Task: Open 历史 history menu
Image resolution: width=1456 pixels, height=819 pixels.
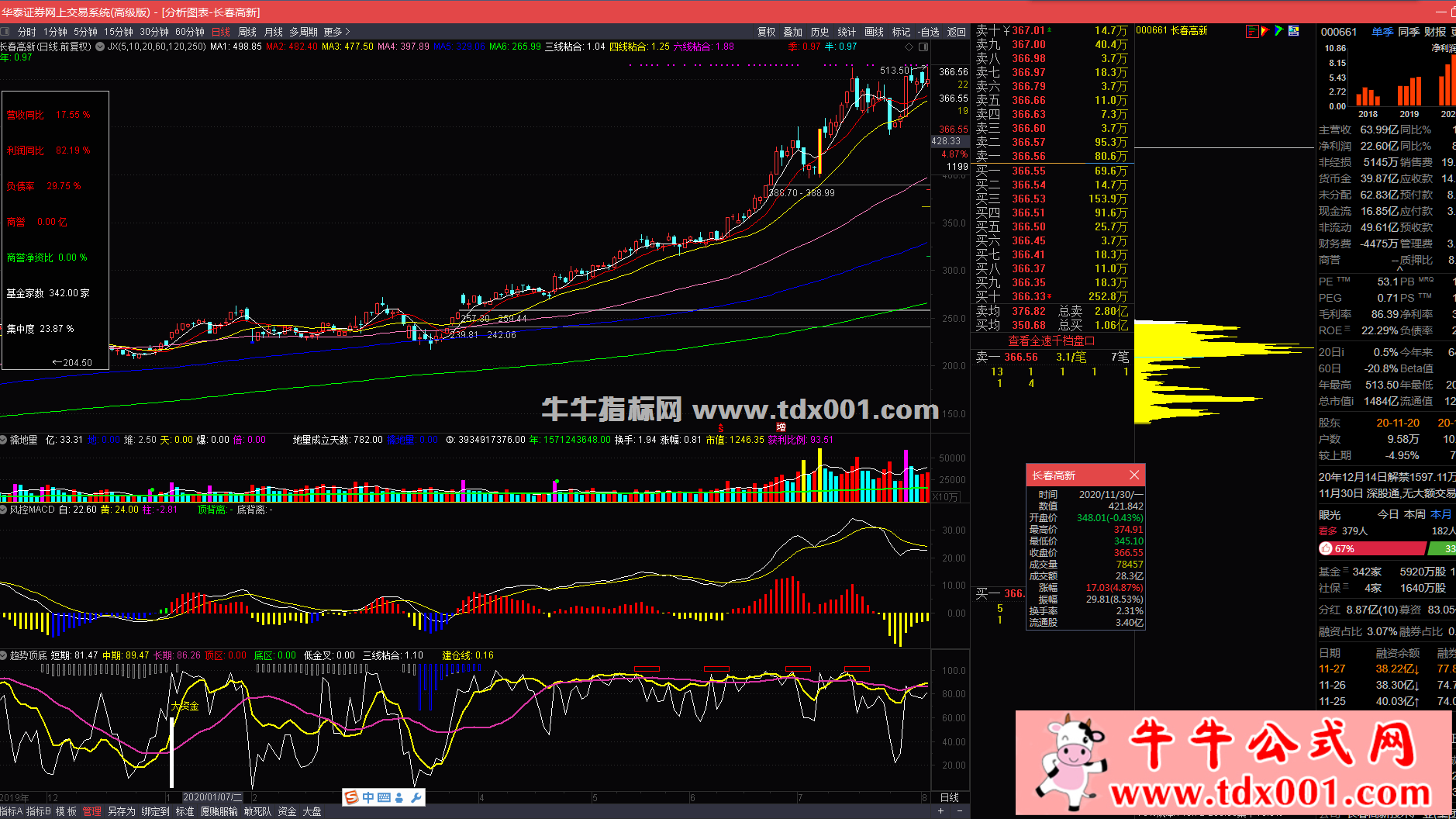Action: point(819,32)
